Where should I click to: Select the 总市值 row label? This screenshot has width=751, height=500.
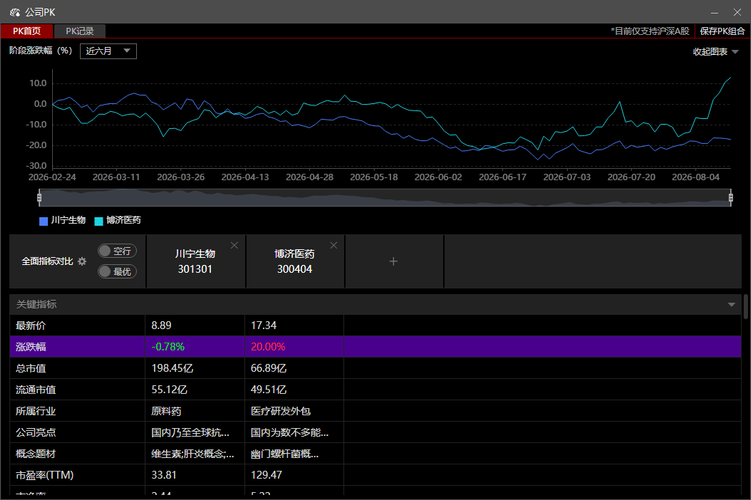coord(31,368)
